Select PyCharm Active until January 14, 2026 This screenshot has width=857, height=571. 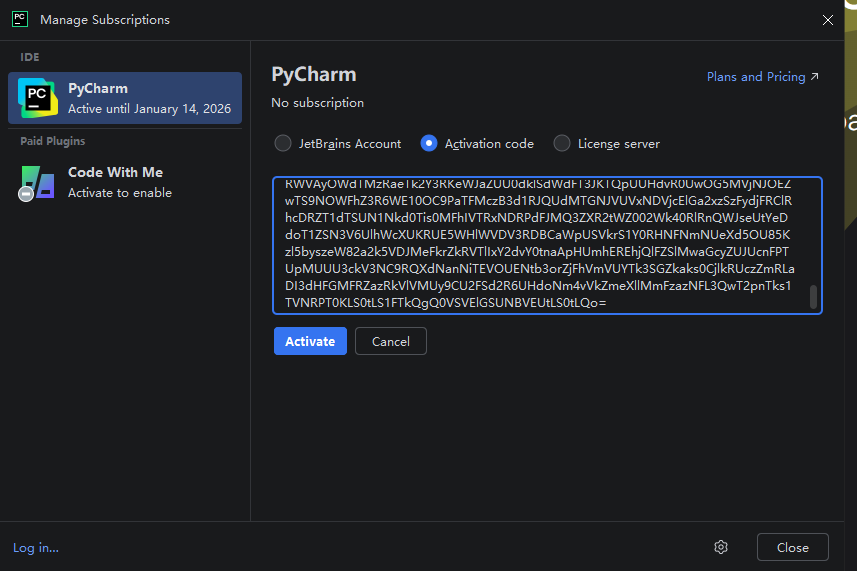point(125,98)
